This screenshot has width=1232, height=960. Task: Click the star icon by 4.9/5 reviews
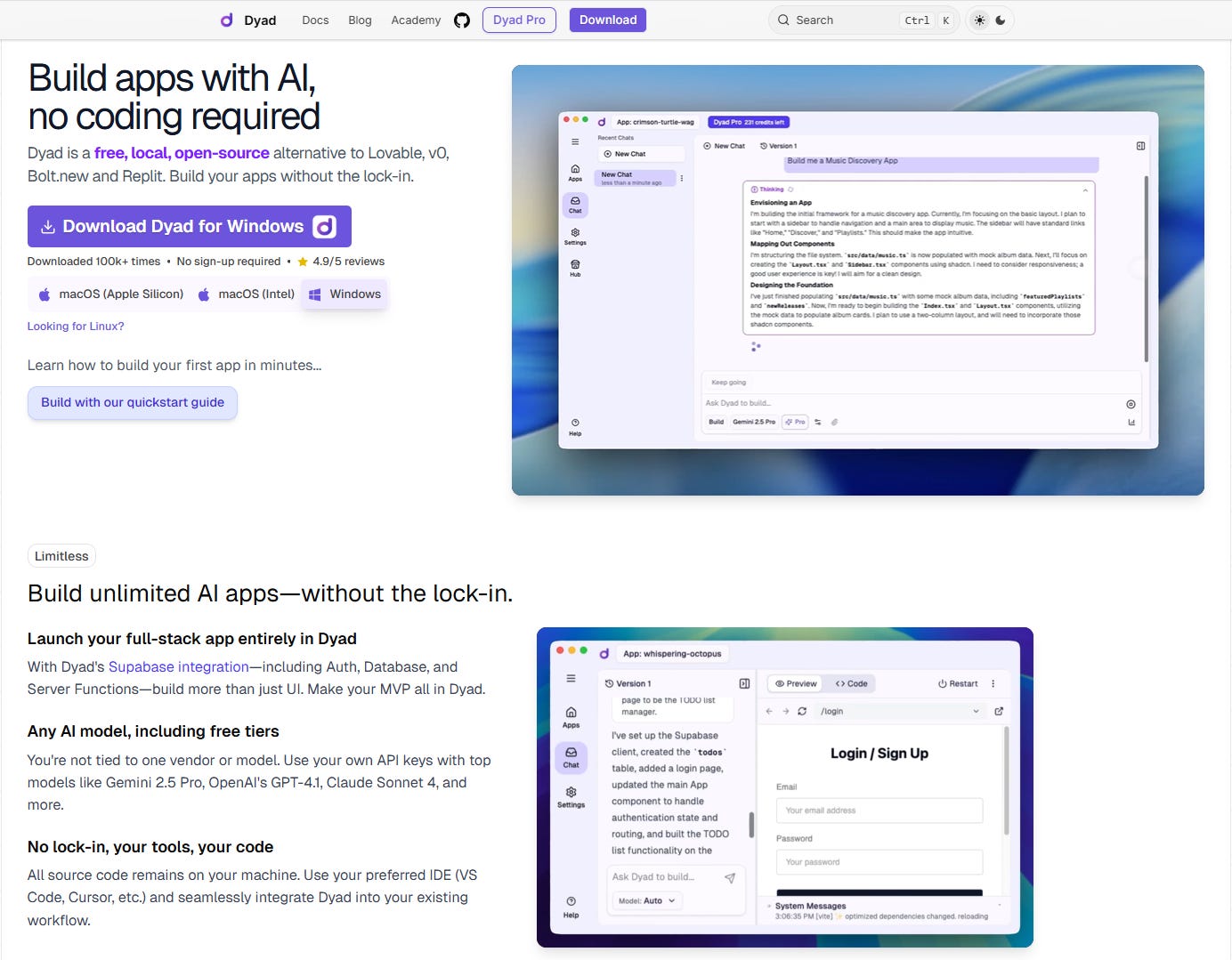pos(303,262)
